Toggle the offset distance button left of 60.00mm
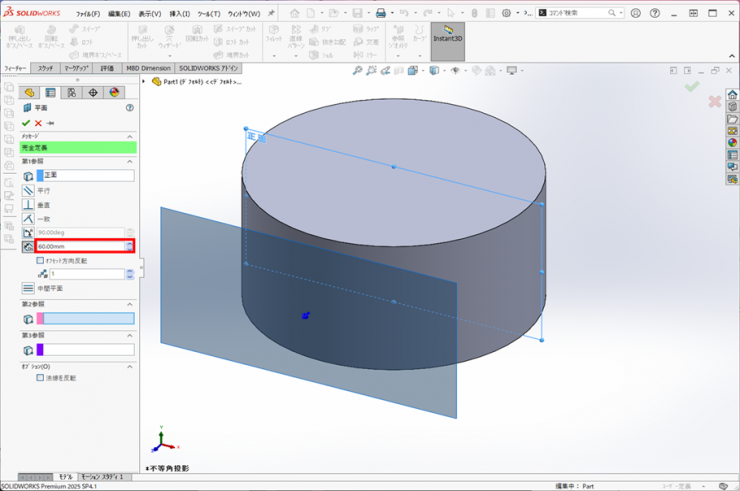 click(28, 246)
